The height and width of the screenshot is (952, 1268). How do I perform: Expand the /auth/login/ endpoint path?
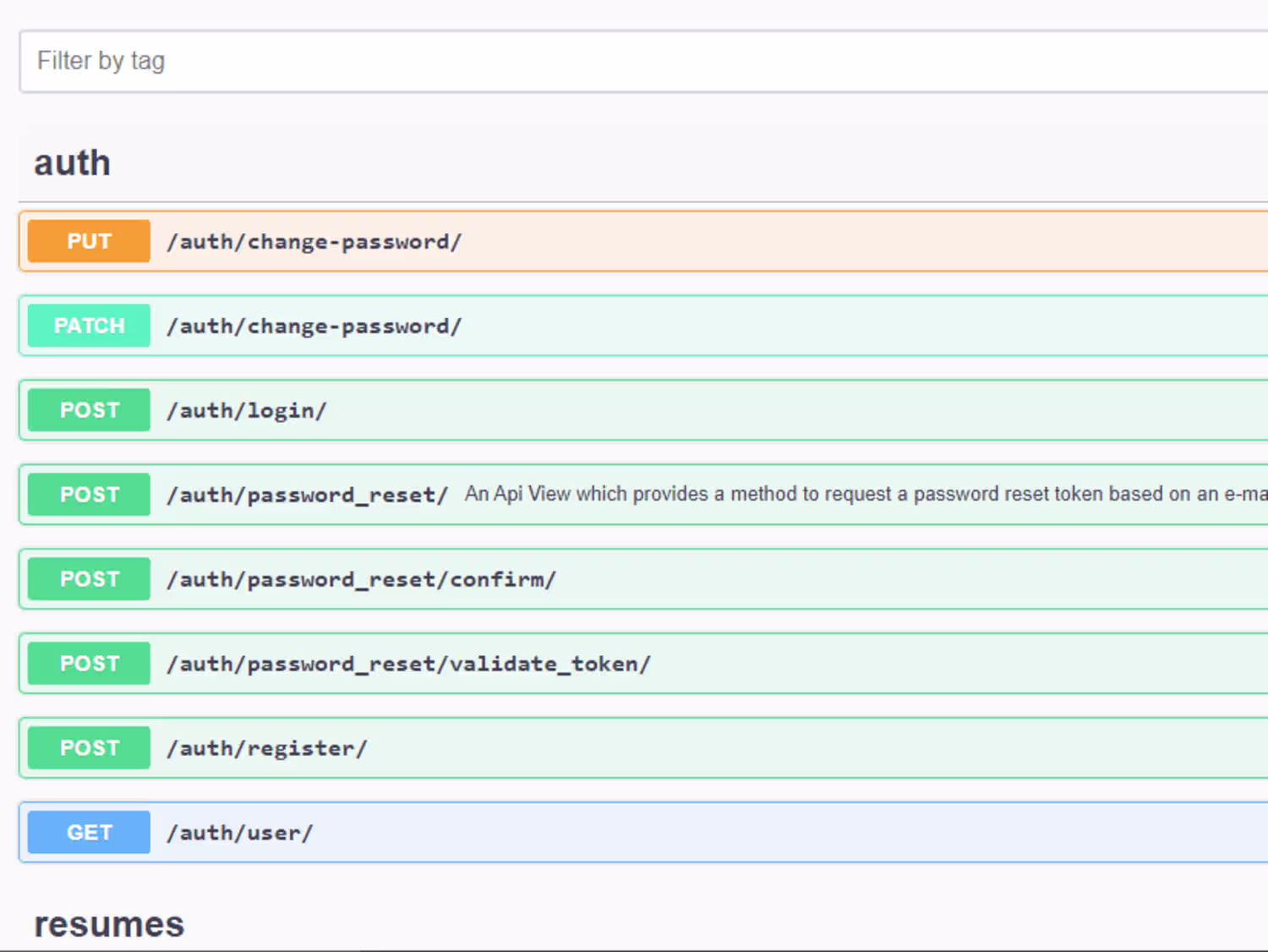pyautogui.click(x=247, y=411)
